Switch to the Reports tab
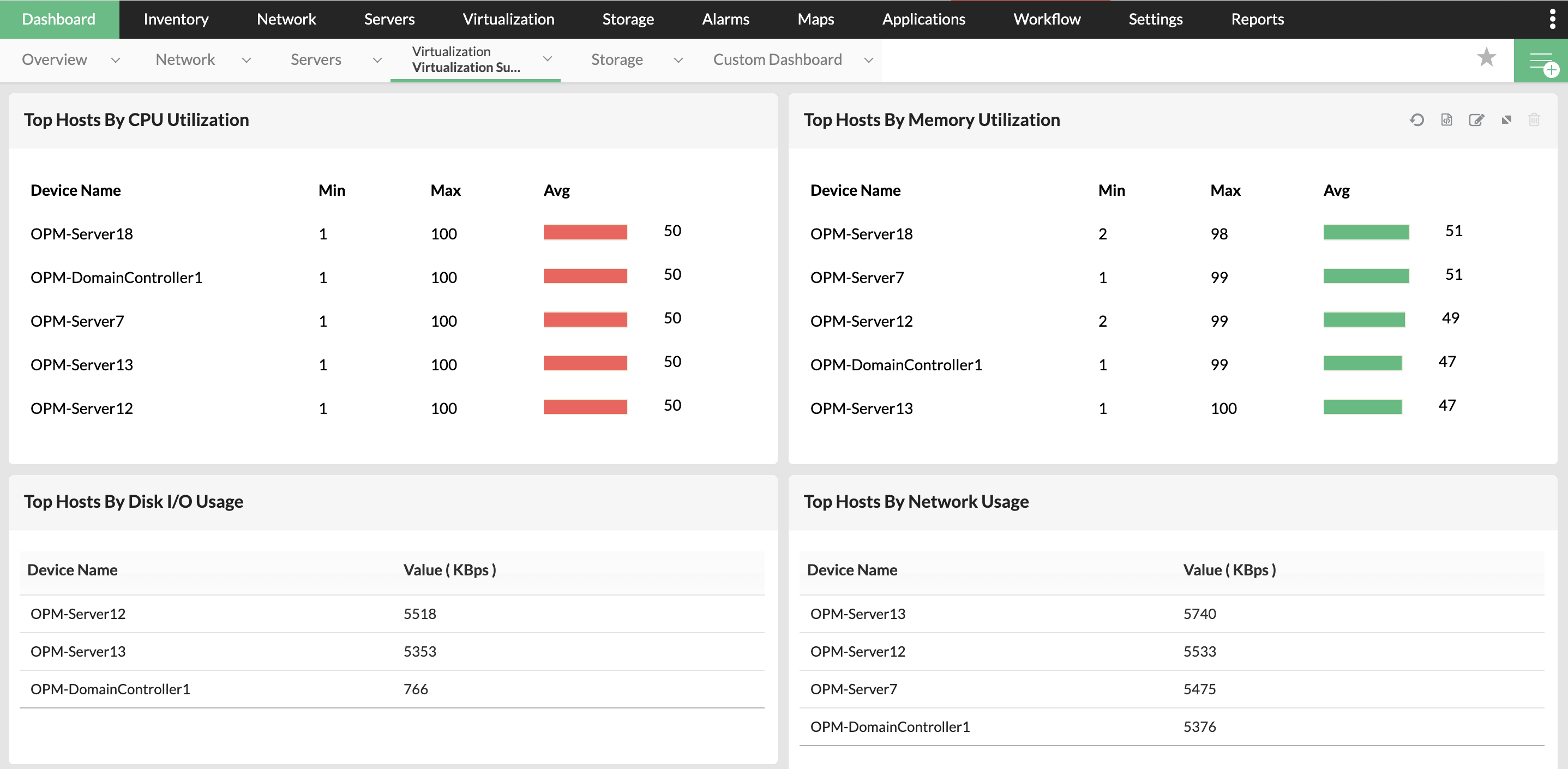Image resolution: width=1568 pixels, height=769 pixels. pyautogui.click(x=1257, y=19)
